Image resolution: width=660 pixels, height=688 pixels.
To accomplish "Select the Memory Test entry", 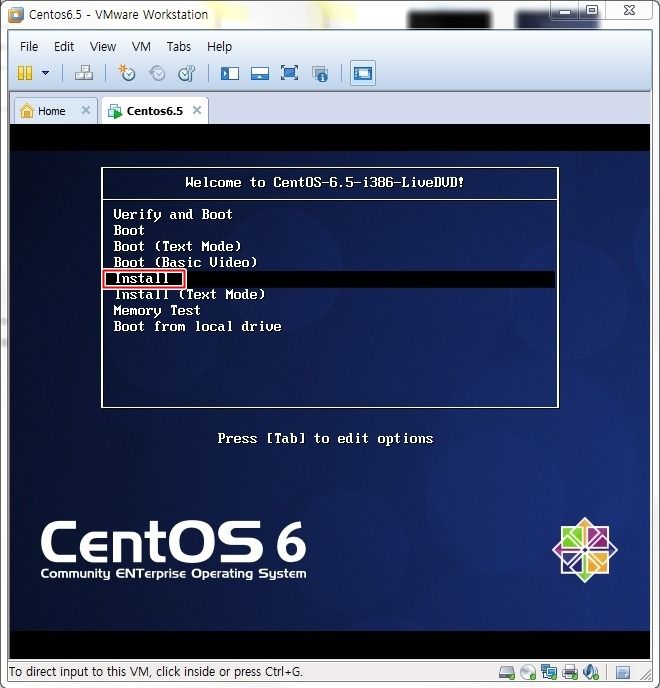I will [157, 311].
